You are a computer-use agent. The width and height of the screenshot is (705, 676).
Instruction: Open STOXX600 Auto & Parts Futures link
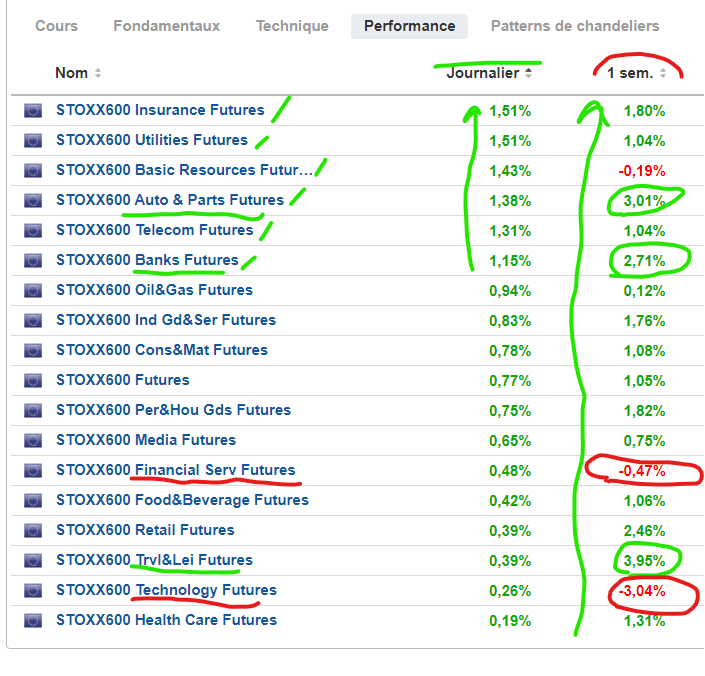[170, 200]
